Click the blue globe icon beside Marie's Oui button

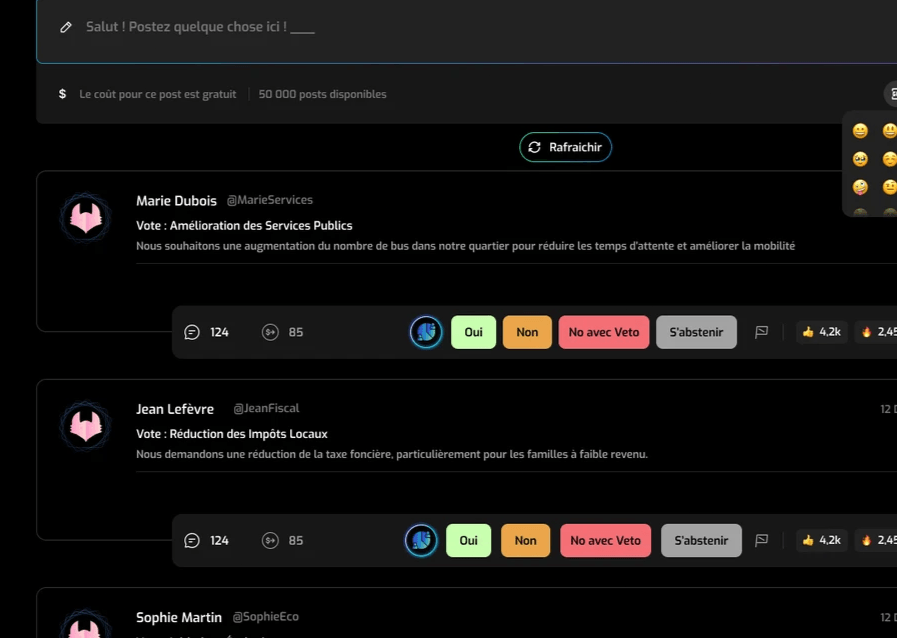426,332
